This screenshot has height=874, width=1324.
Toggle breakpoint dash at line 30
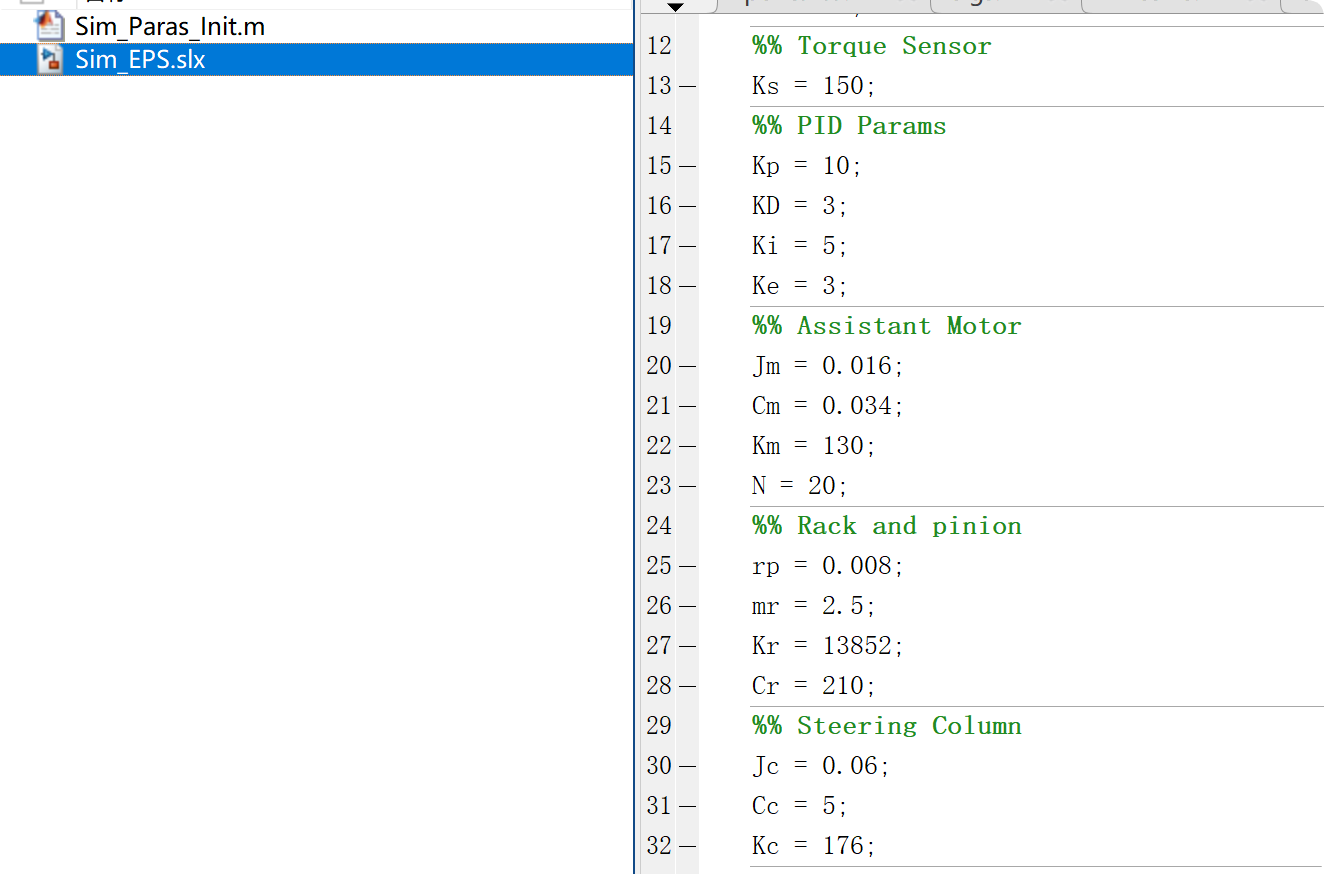(x=687, y=766)
